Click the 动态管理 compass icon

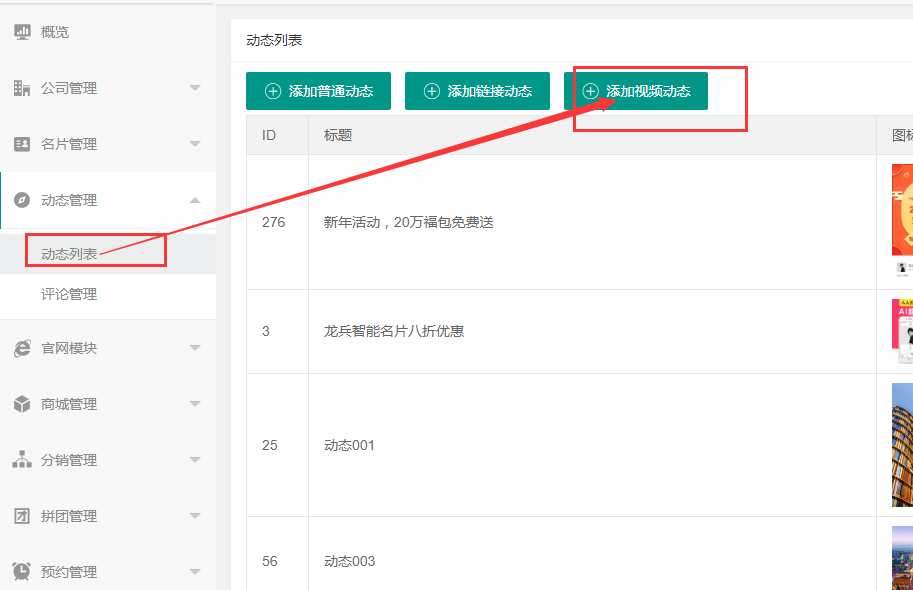(x=22, y=200)
